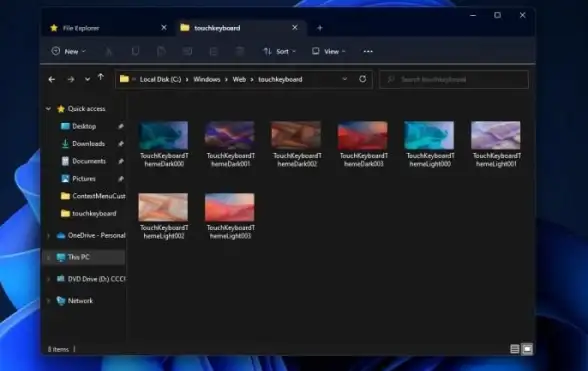Click the Copy icon in toolbar

pyautogui.click(x=135, y=51)
